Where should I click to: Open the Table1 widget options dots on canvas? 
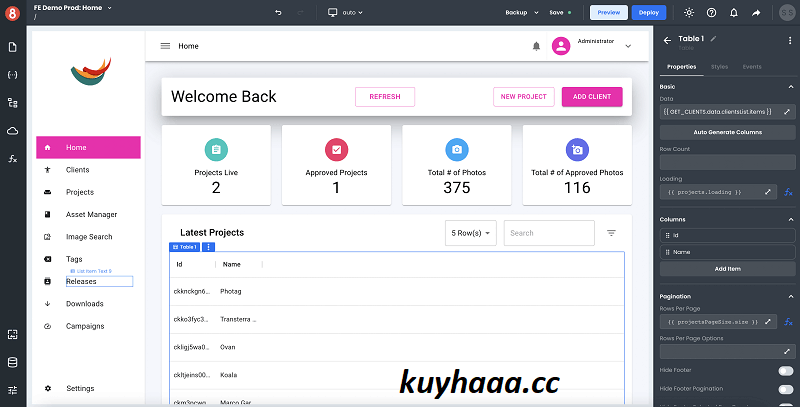208,247
